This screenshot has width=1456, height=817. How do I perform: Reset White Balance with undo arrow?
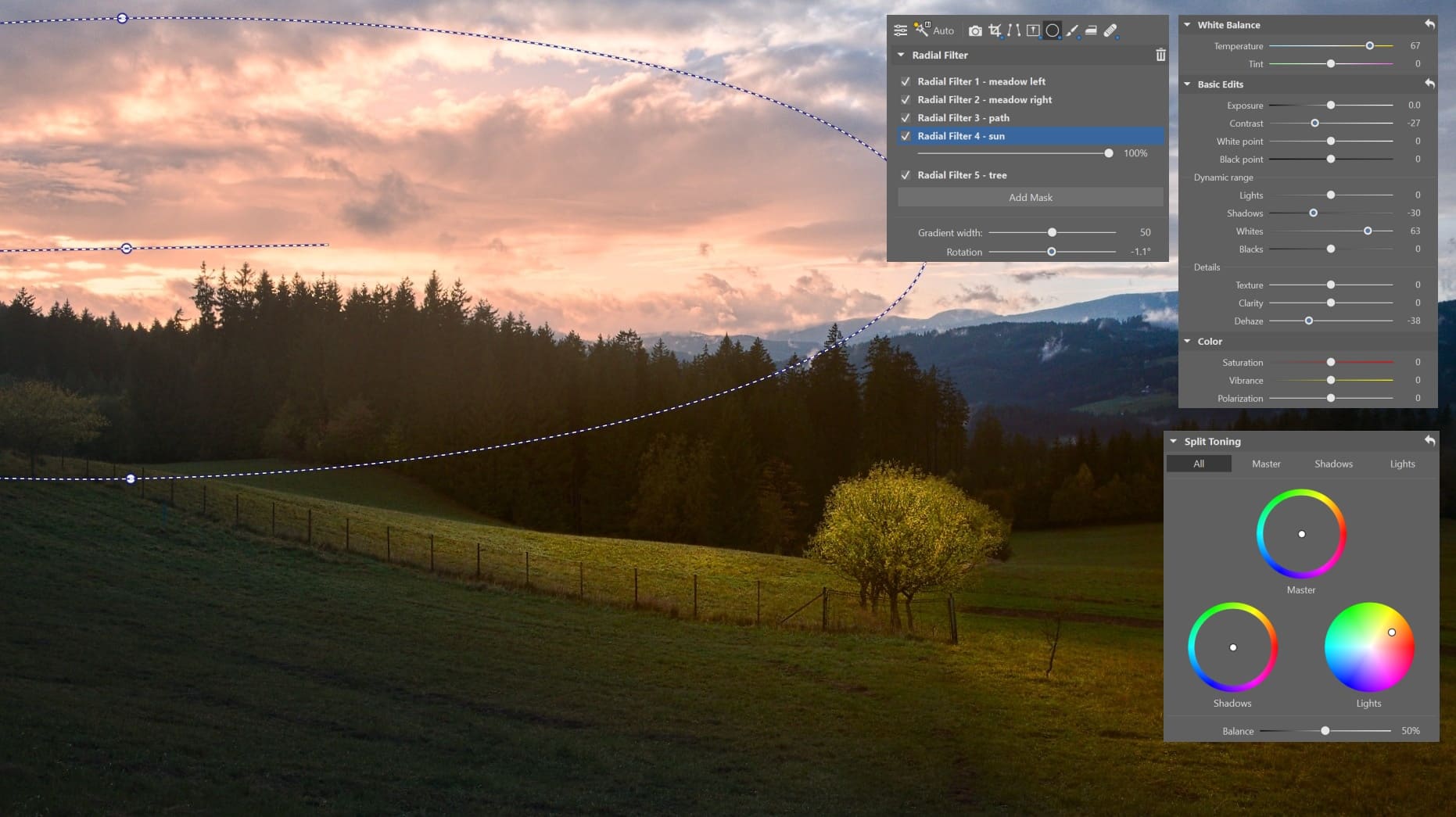click(x=1429, y=24)
